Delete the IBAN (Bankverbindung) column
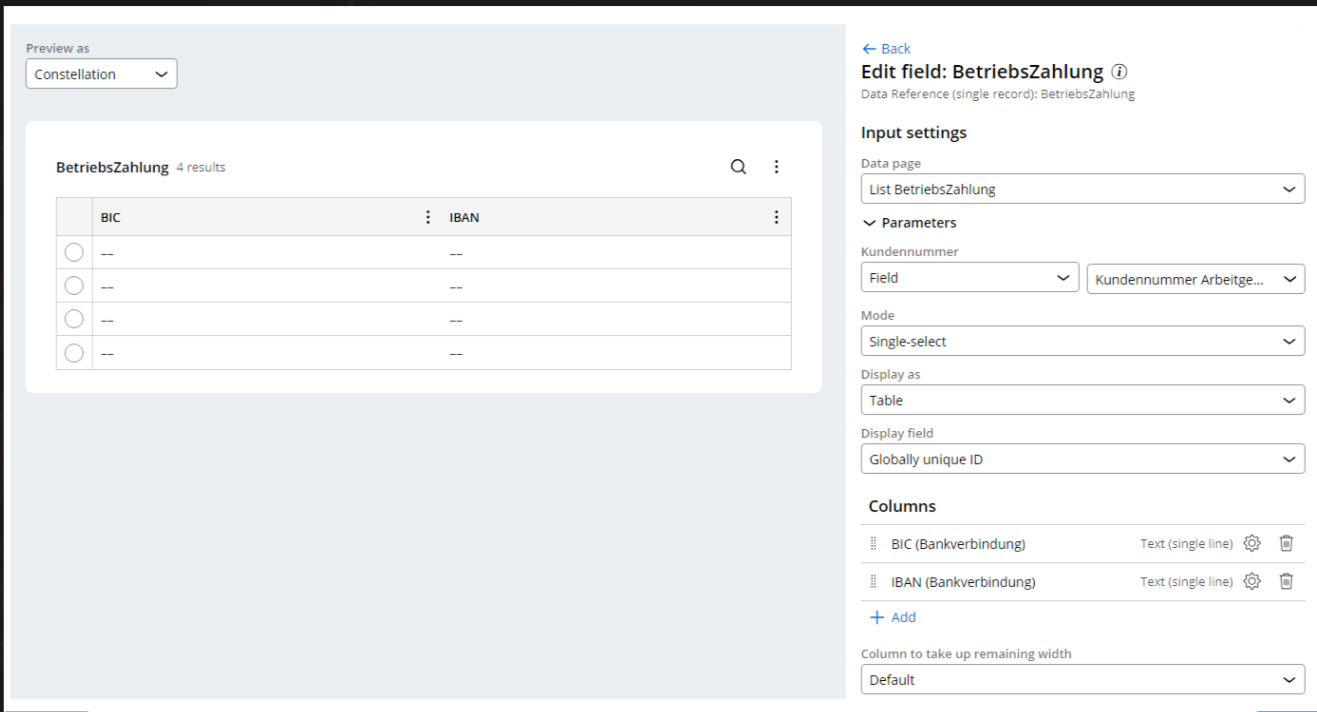The width and height of the screenshot is (1317, 712). click(x=1286, y=581)
